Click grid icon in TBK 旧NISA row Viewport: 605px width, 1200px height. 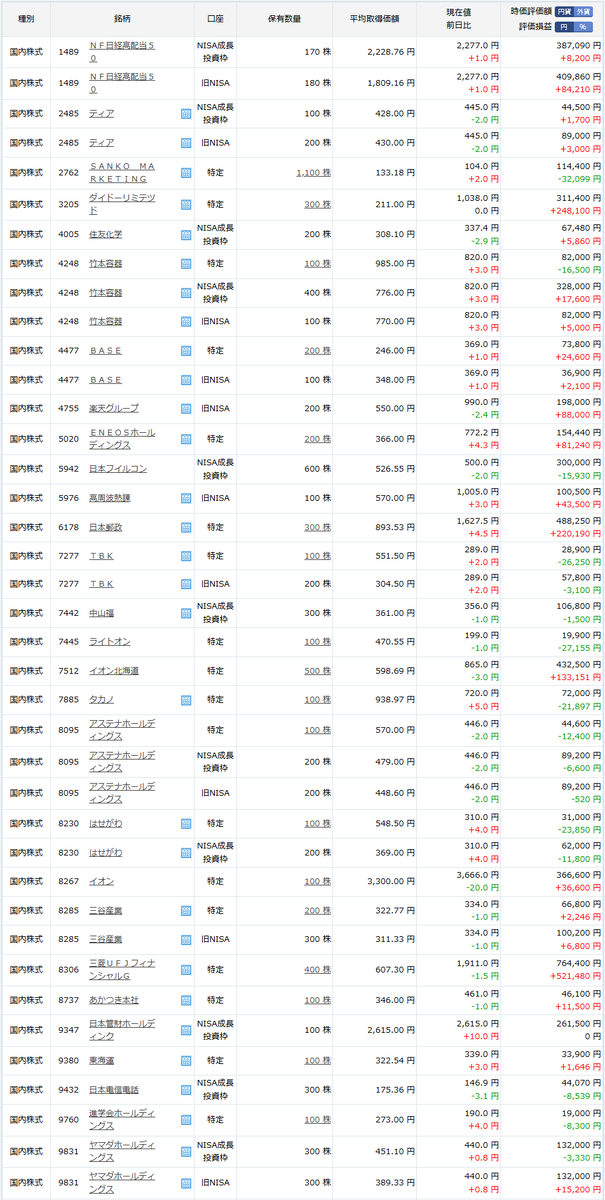point(186,583)
